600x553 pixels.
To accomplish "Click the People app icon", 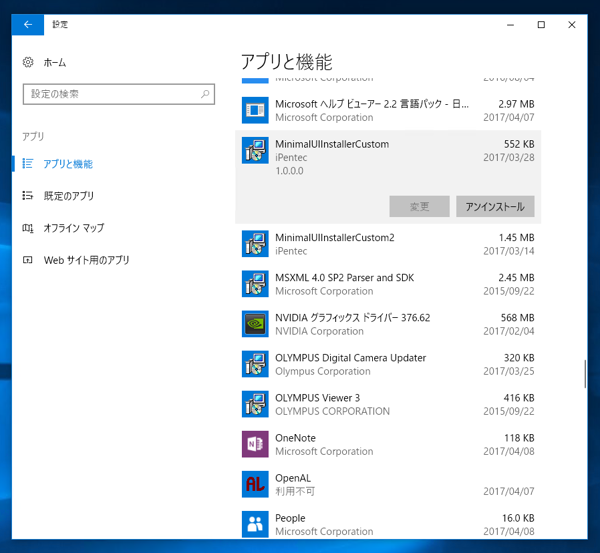I will point(255,524).
